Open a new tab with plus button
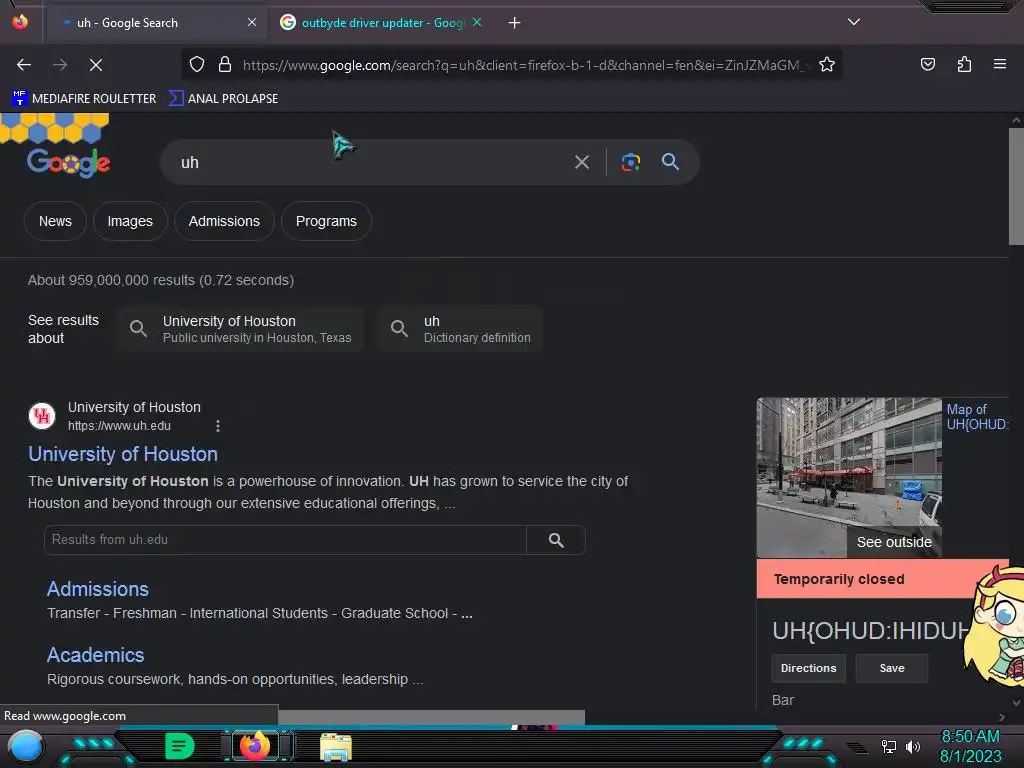The width and height of the screenshot is (1024, 768). (515, 23)
